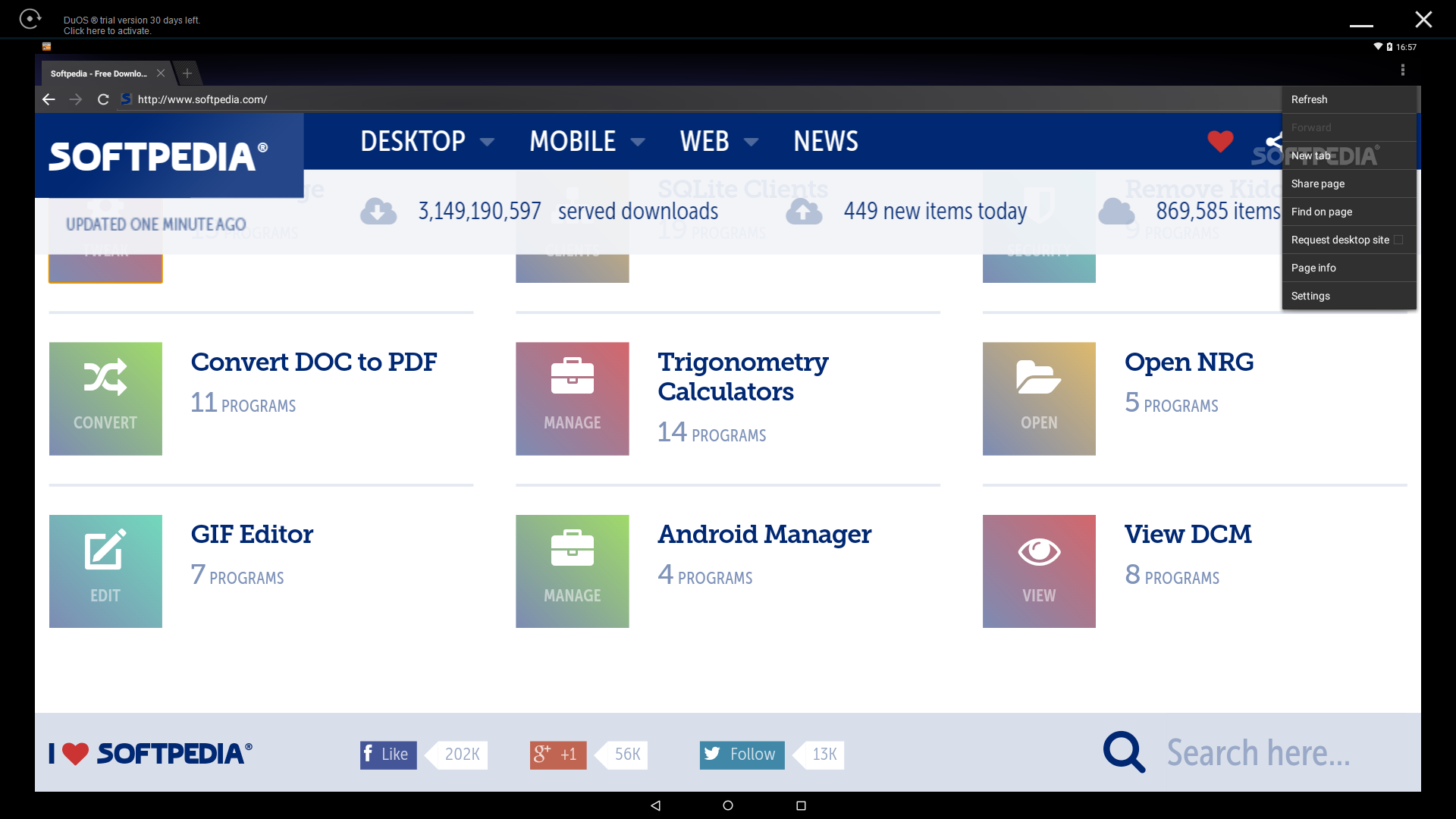Open the Trigonometry Calculators link
This screenshot has width=1456, height=819.
point(743,377)
